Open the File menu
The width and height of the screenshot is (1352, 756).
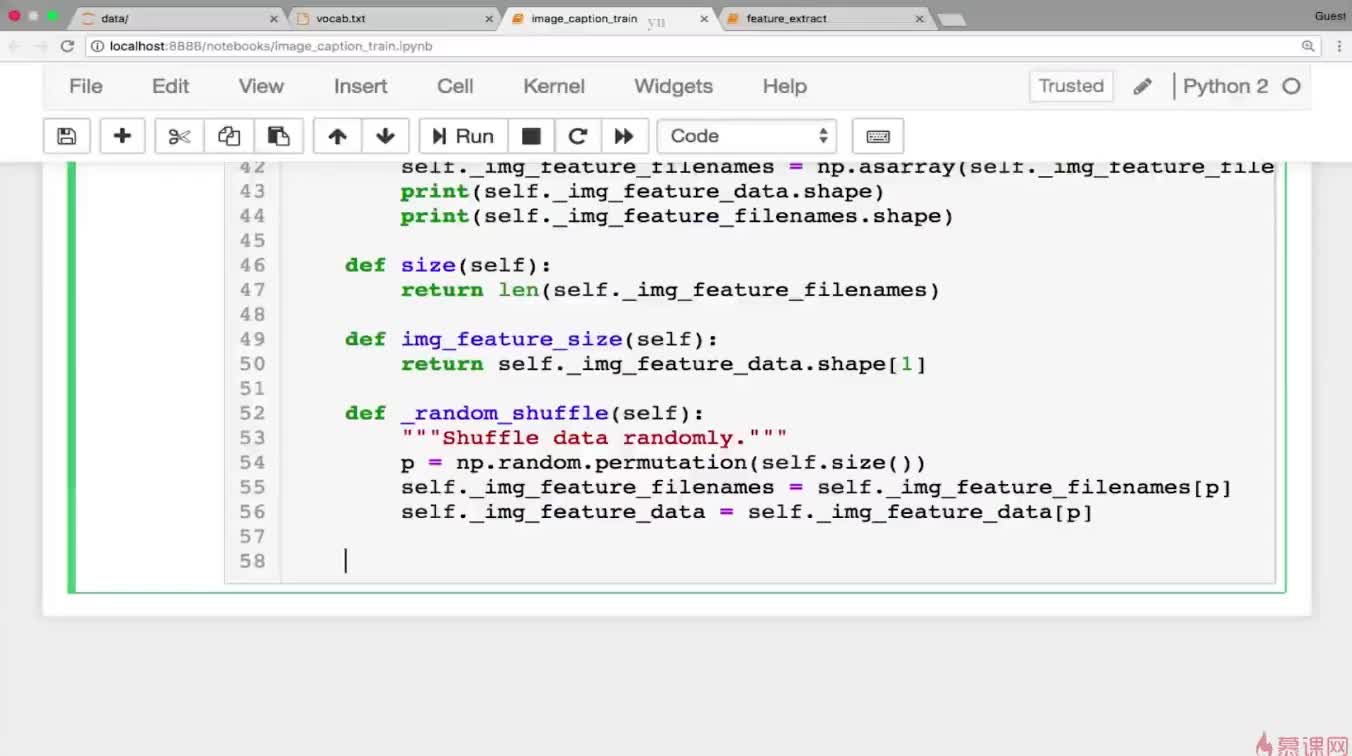(x=86, y=86)
